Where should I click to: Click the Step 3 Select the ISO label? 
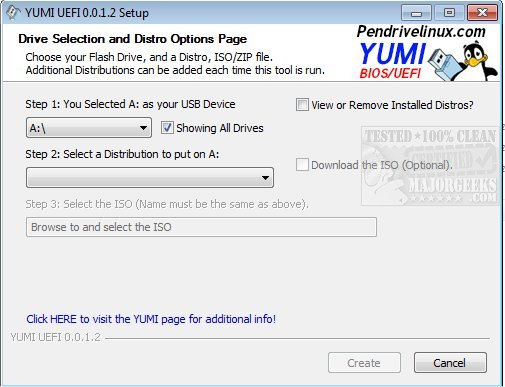point(167,204)
